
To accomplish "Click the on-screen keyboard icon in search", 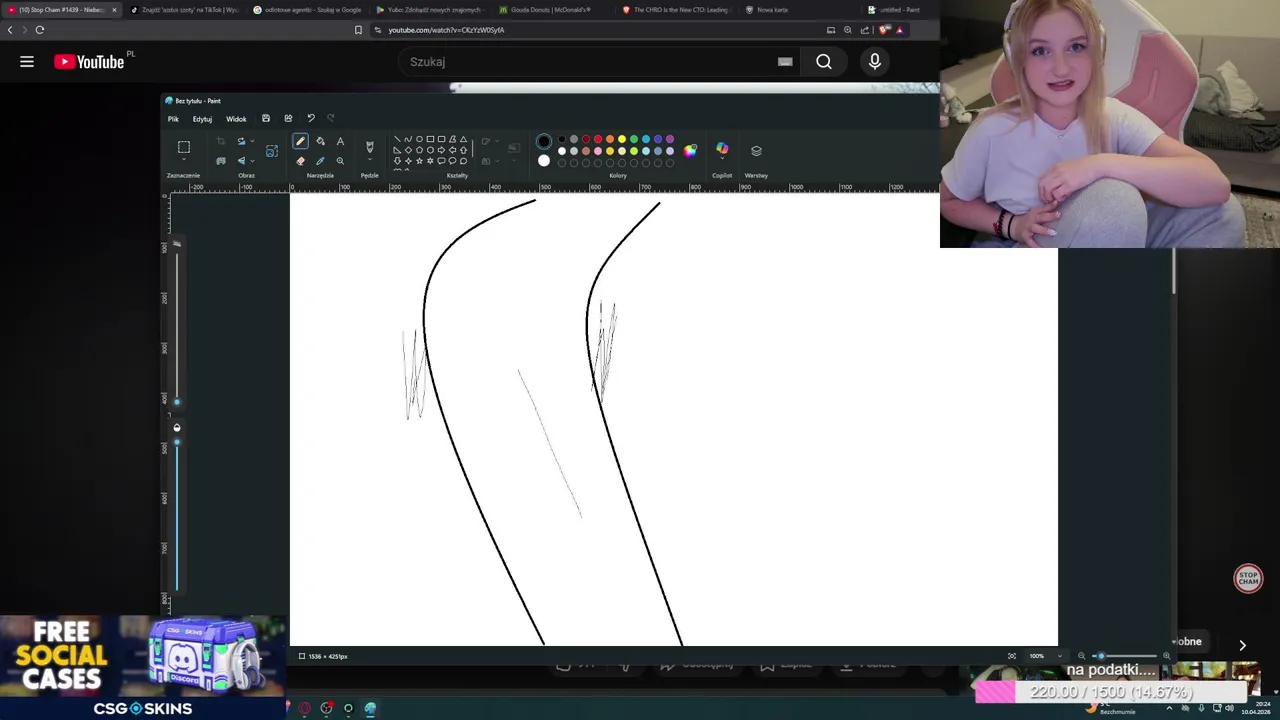I will point(785,62).
